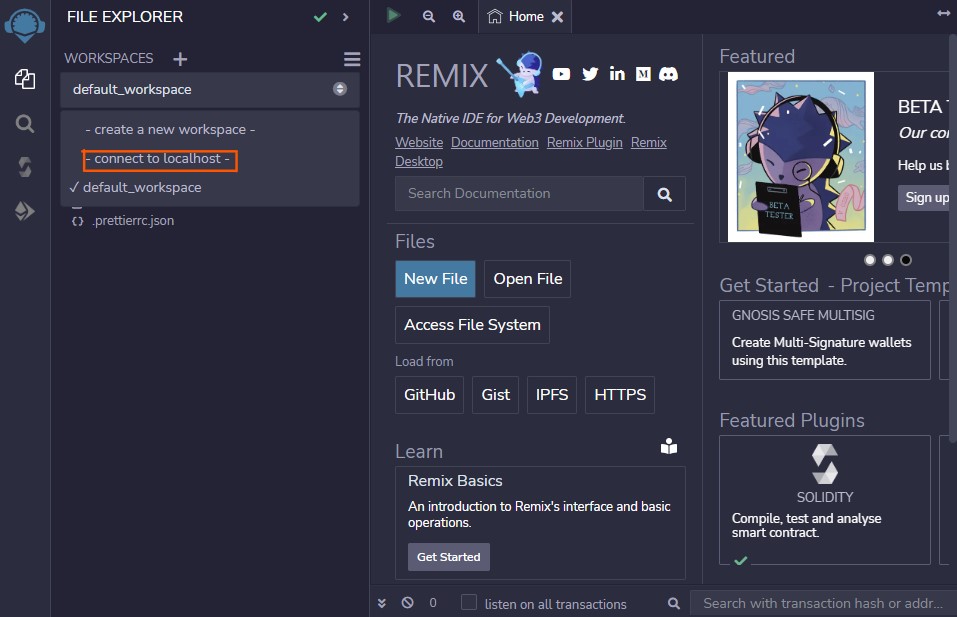Click Get Started under Remix Basics

coord(449,557)
